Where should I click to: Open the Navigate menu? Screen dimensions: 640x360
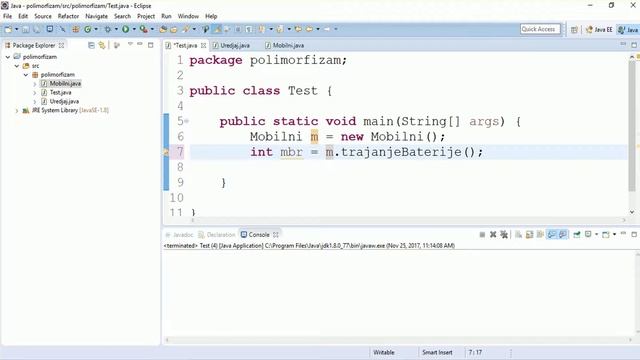point(96,16)
